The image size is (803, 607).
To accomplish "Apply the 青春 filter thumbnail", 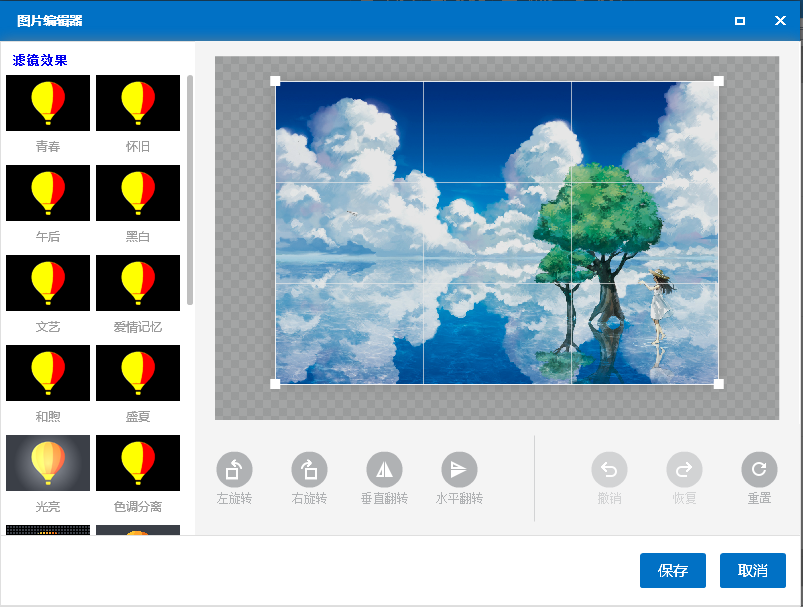I will coord(48,103).
